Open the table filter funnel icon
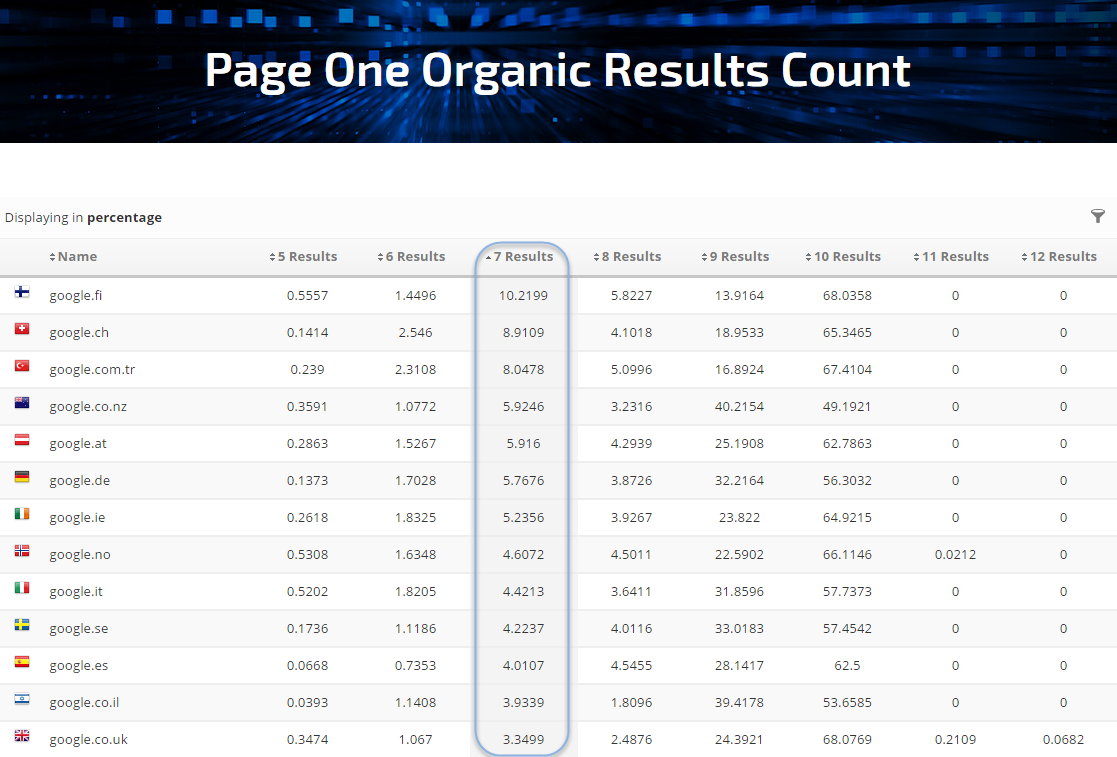 1098,216
